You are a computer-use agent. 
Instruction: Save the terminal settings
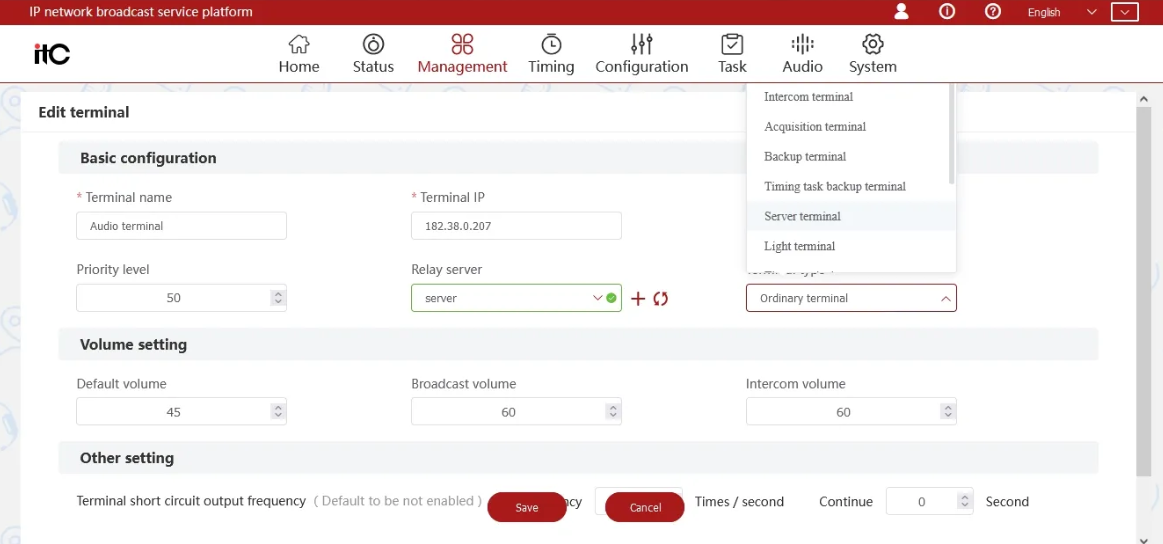click(527, 507)
